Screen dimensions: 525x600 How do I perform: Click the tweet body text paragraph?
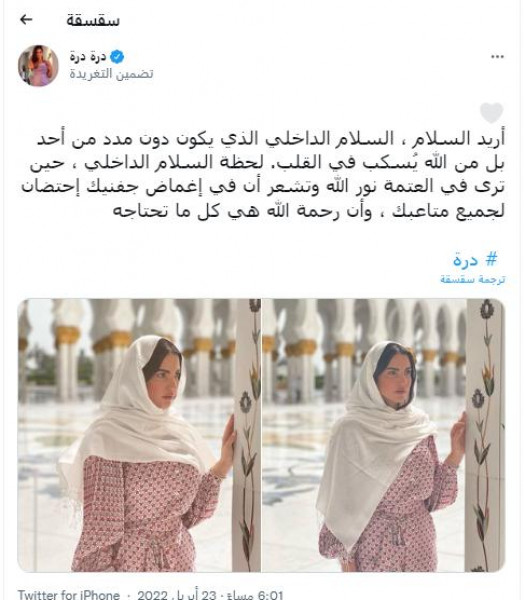tap(263, 175)
